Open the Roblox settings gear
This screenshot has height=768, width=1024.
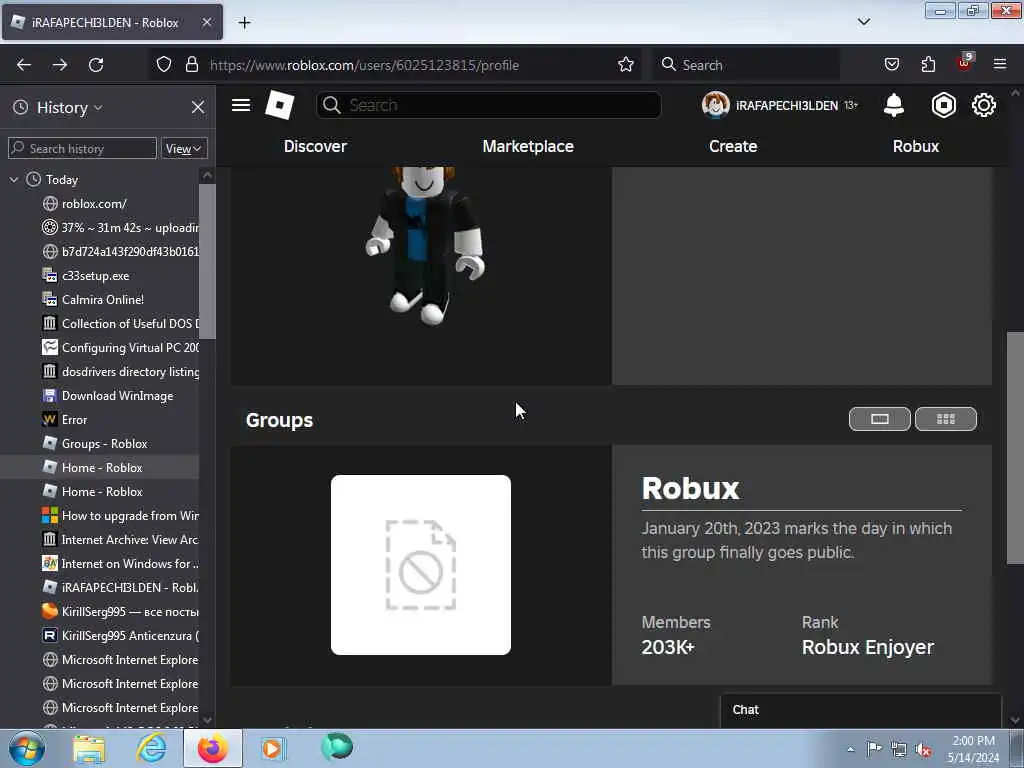pyautogui.click(x=984, y=105)
